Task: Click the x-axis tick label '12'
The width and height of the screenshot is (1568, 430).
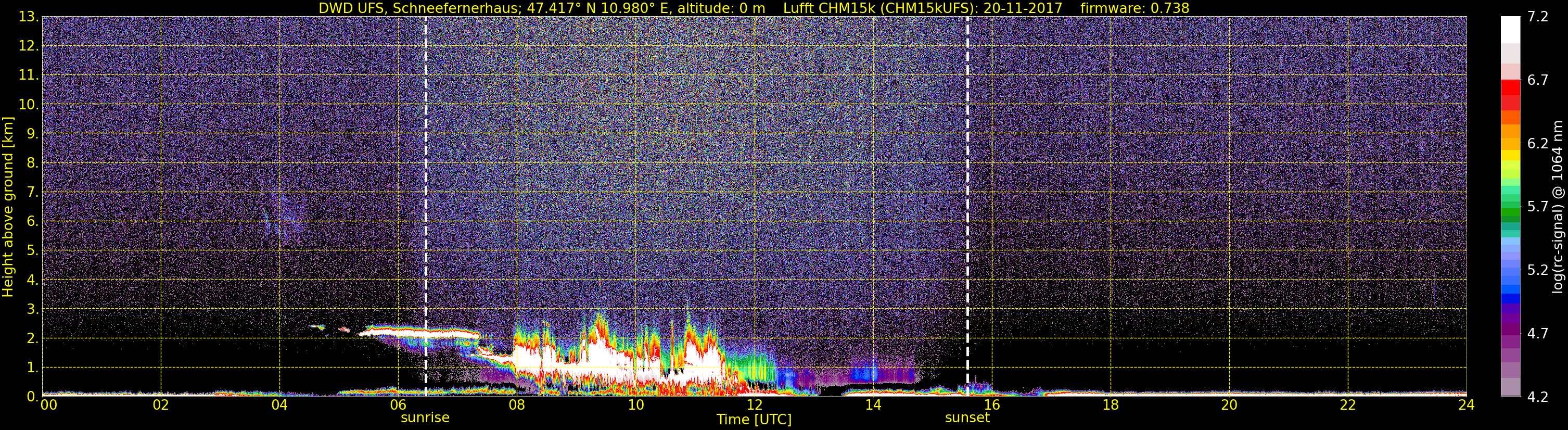Action: pyautogui.click(x=754, y=405)
